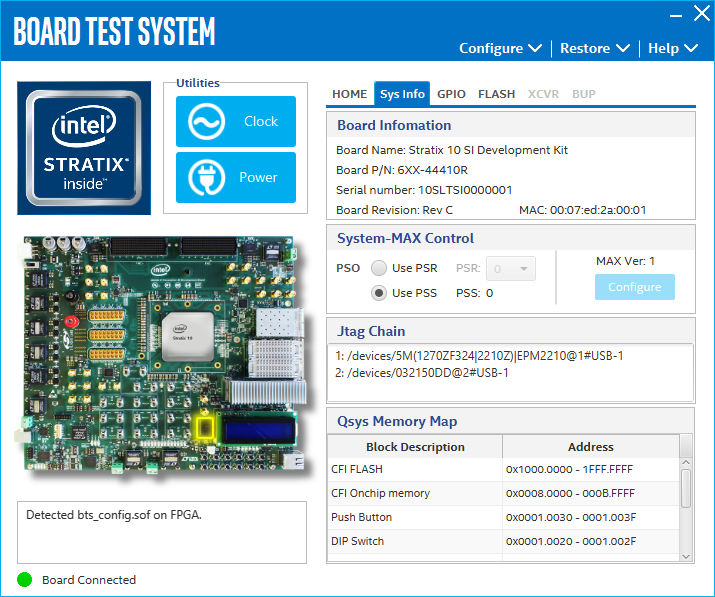
Task: Click the Clock utility waveform icon
Action: click(x=206, y=122)
